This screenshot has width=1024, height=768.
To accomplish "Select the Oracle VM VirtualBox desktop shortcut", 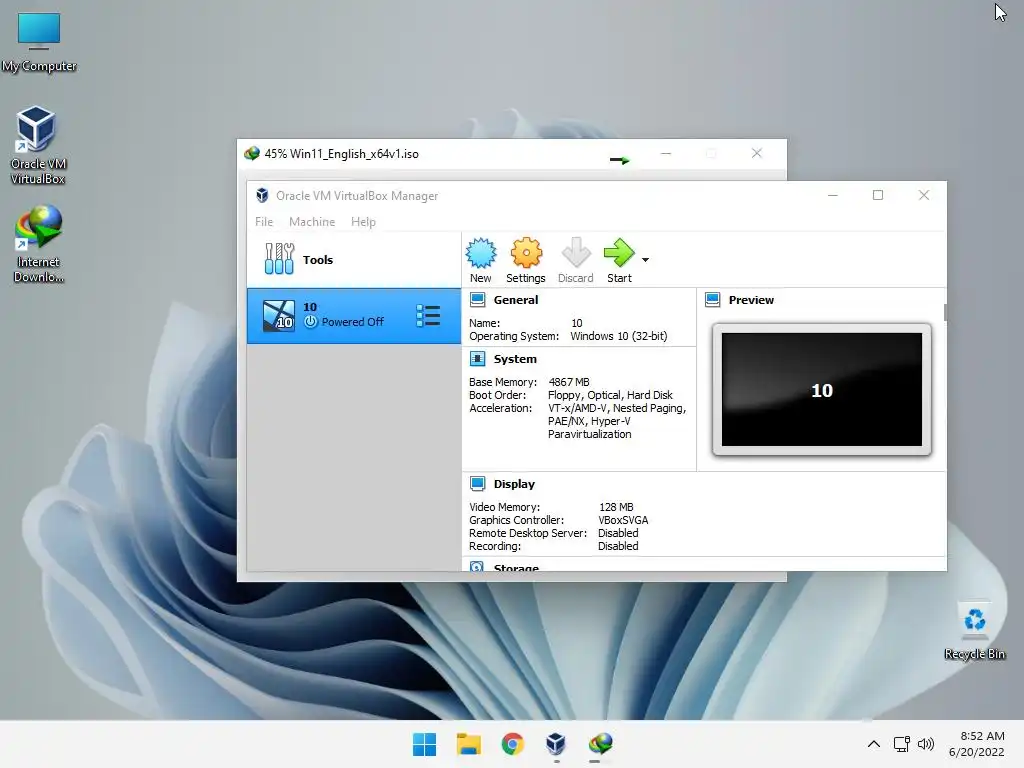I will coord(37,146).
